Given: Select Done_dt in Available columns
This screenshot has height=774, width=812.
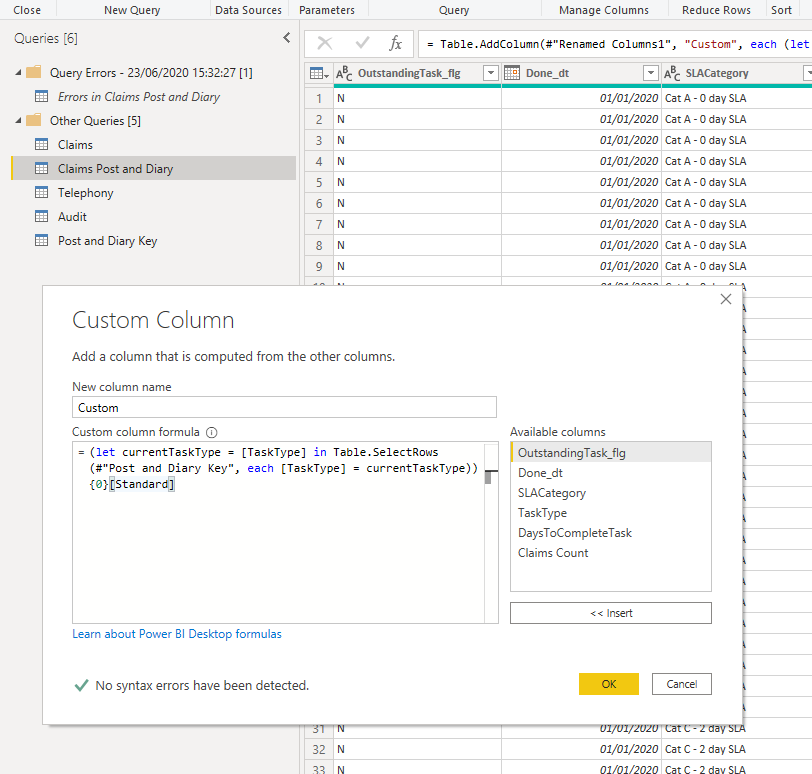Looking at the screenshot, I should [611, 473].
